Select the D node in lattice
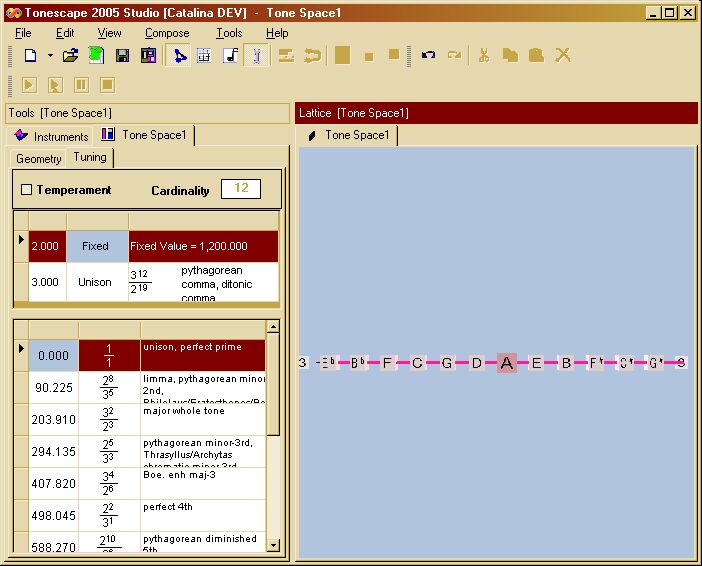The width and height of the screenshot is (702, 566). tap(476, 363)
